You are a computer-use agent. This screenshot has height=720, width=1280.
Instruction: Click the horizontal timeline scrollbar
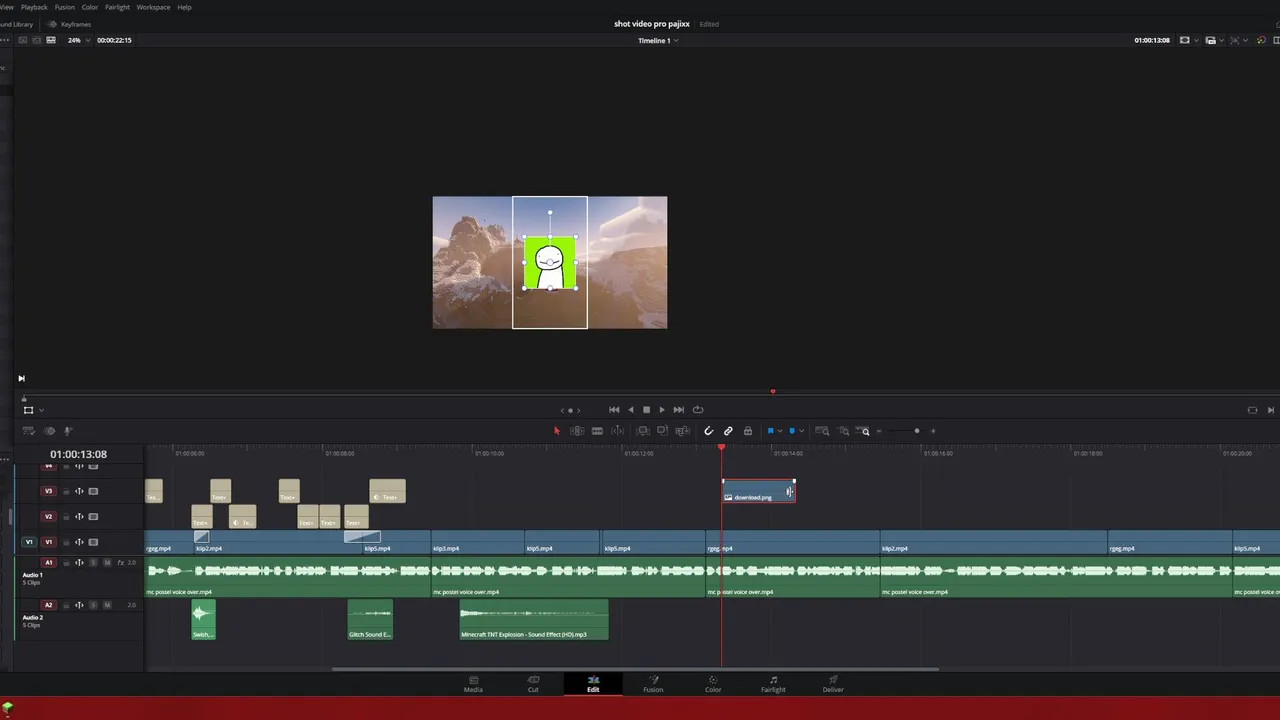pos(635,669)
